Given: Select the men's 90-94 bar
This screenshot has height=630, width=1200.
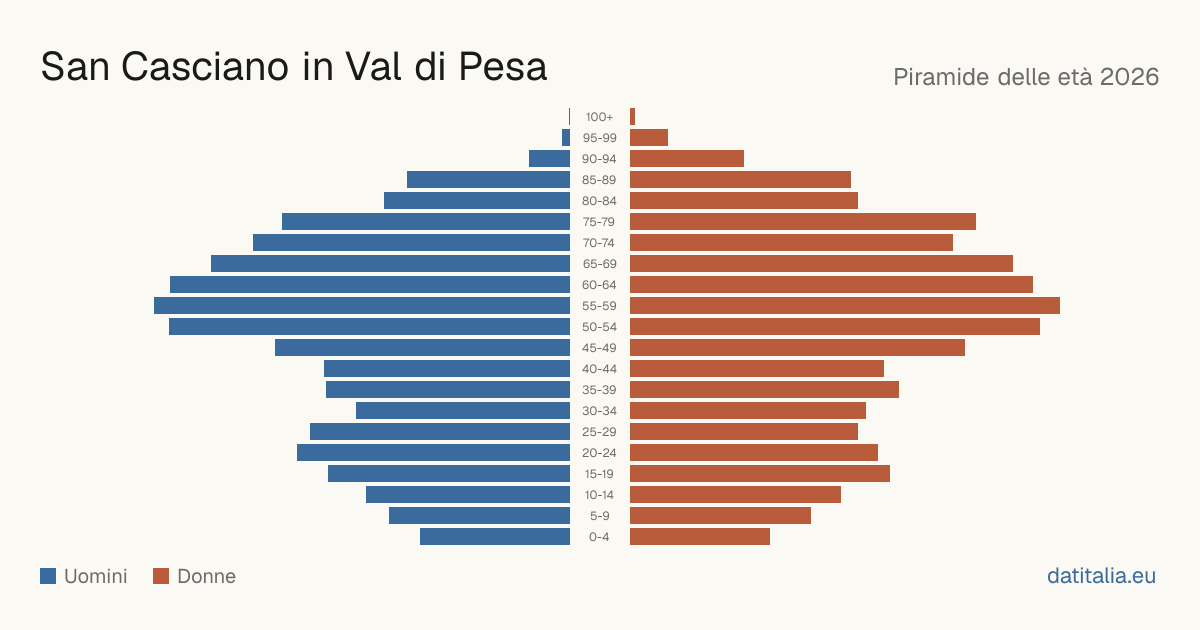Looking at the screenshot, I should pyautogui.click(x=549, y=159).
